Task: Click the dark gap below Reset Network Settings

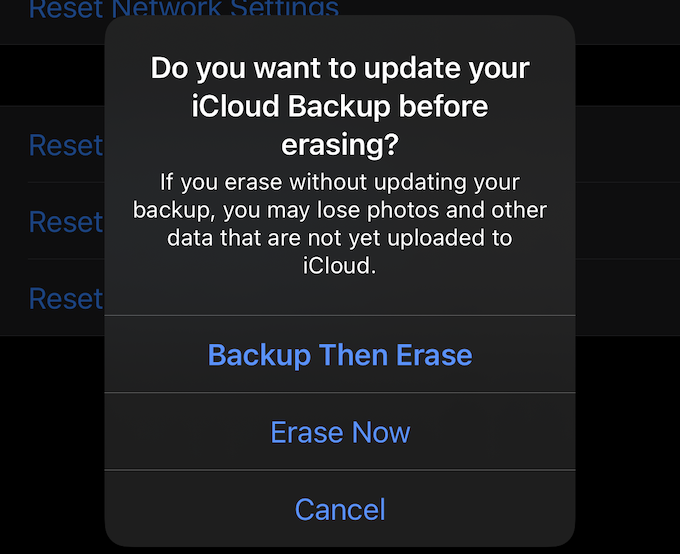Action: point(50,75)
